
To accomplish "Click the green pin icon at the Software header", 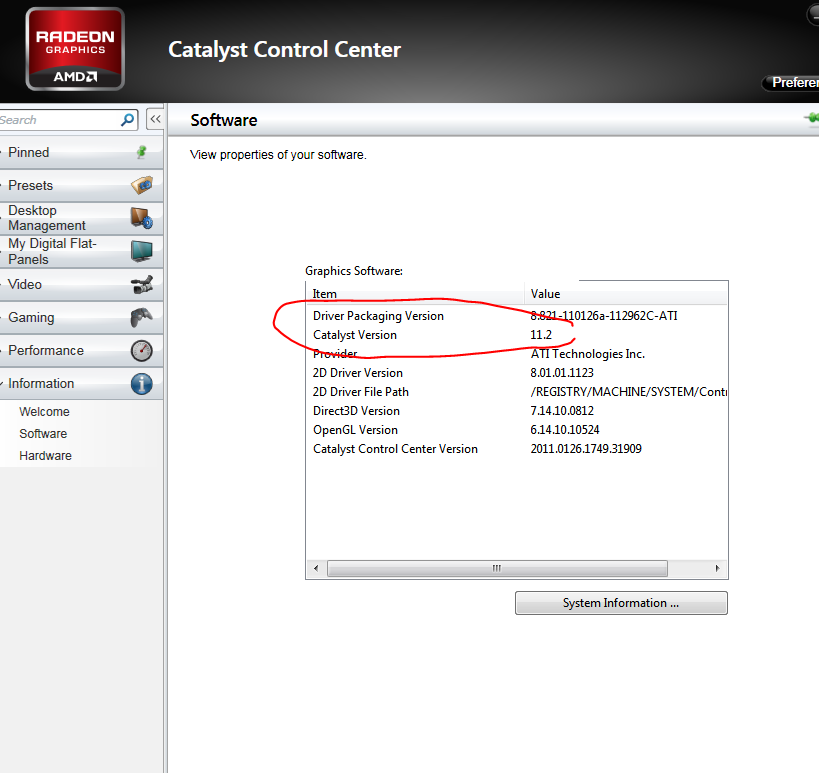I will point(812,119).
